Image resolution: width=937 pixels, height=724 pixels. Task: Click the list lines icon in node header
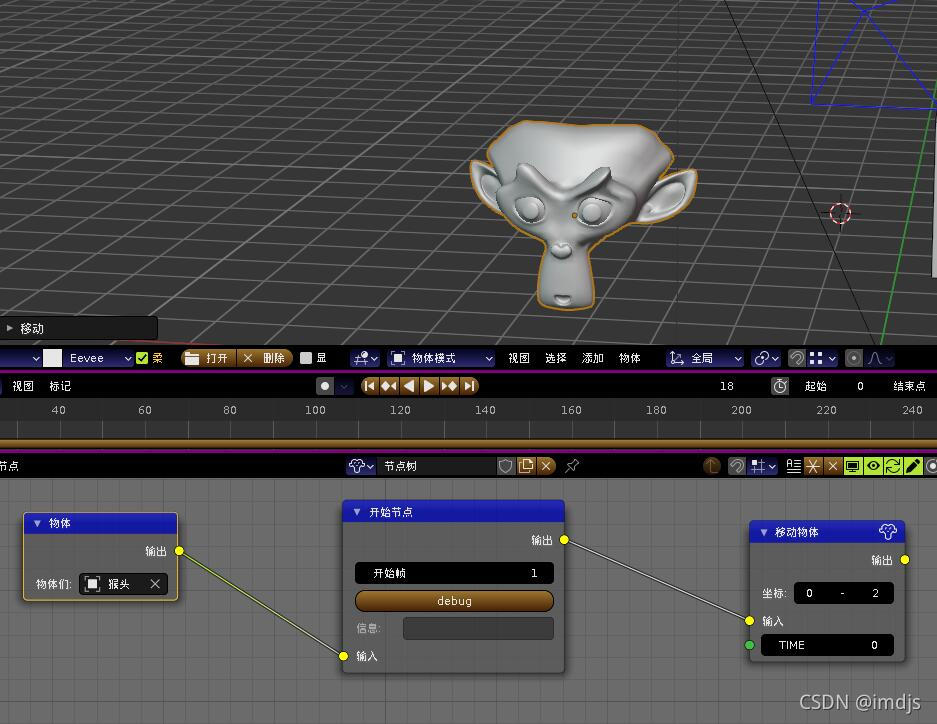tap(794, 466)
